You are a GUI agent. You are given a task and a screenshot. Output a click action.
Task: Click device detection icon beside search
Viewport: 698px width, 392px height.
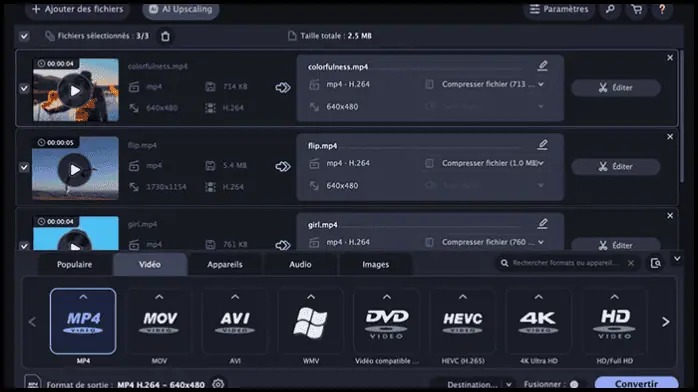tap(655, 263)
